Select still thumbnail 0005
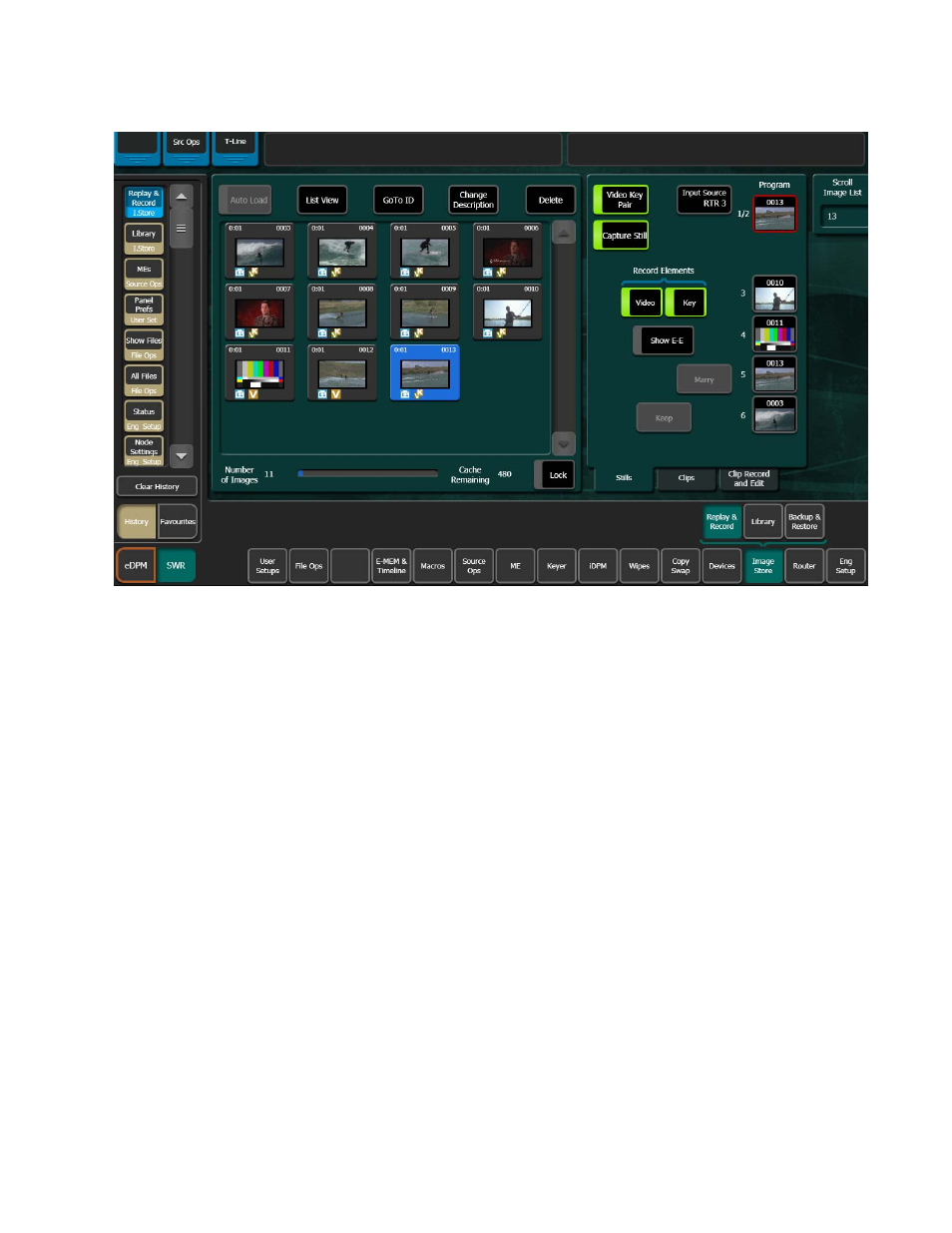The height and width of the screenshot is (1233, 952). coord(425,251)
